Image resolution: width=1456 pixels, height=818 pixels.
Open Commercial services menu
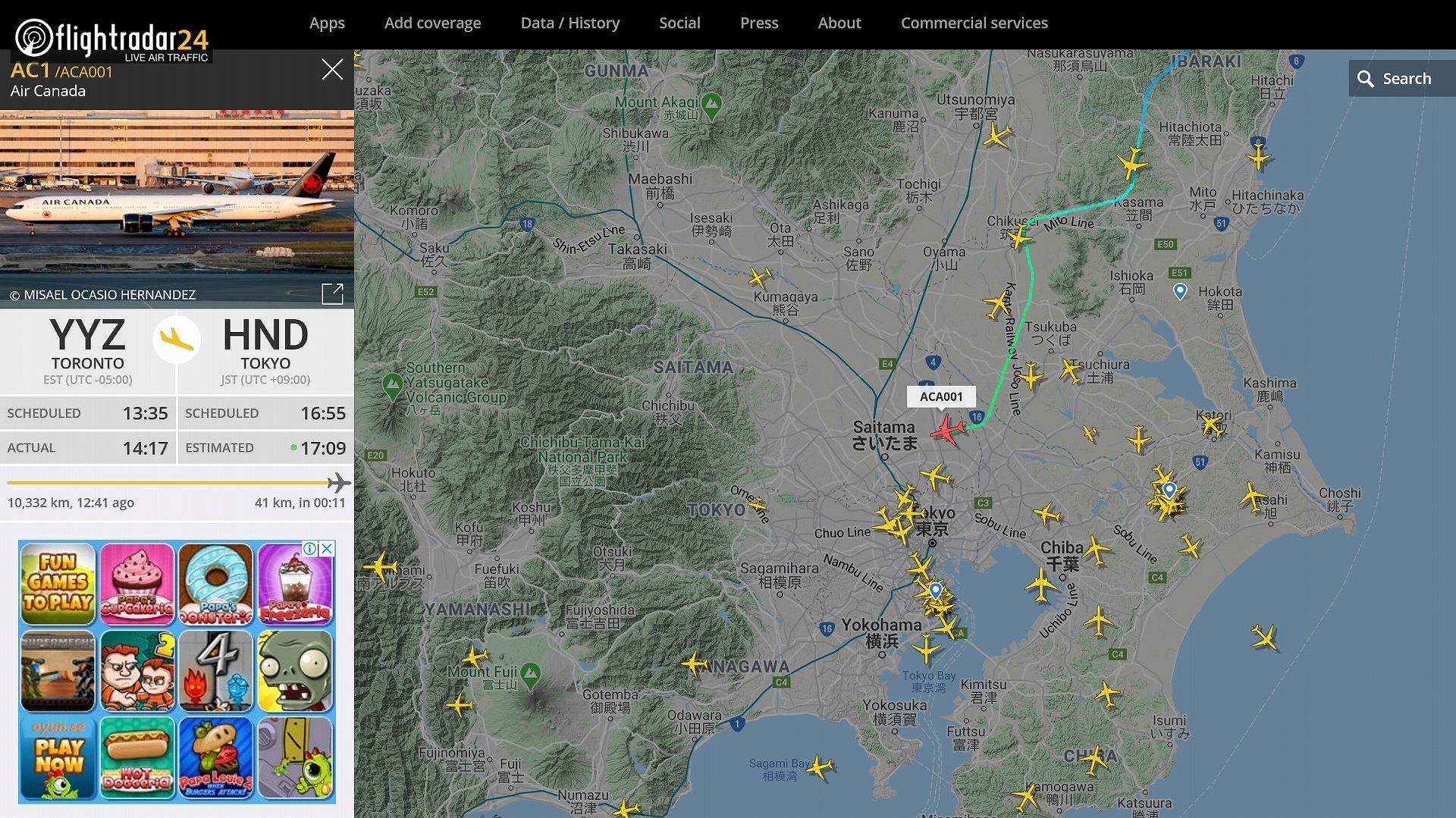(x=974, y=23)
